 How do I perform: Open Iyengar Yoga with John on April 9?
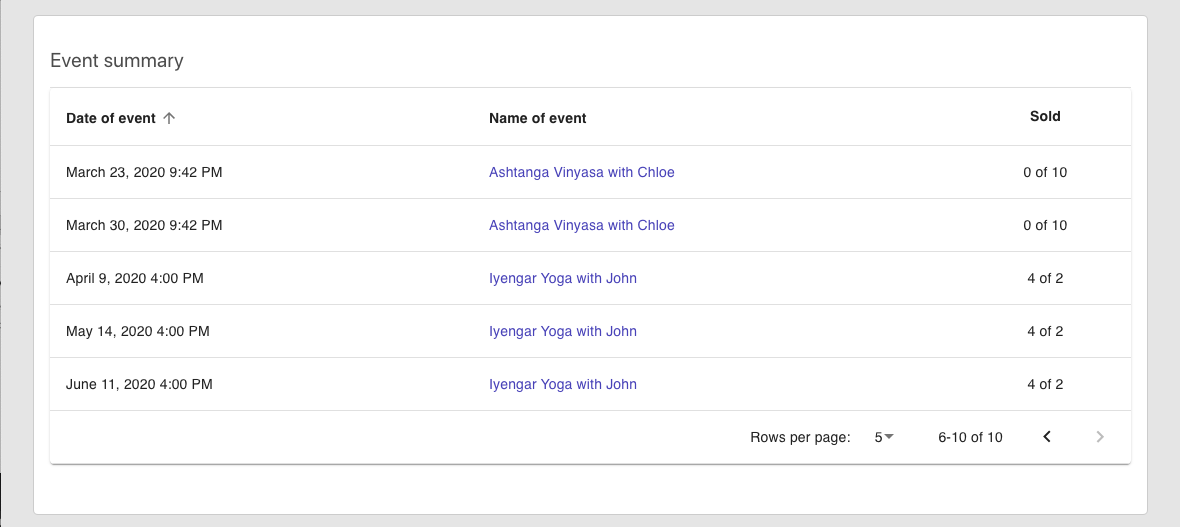click(562, 278)
